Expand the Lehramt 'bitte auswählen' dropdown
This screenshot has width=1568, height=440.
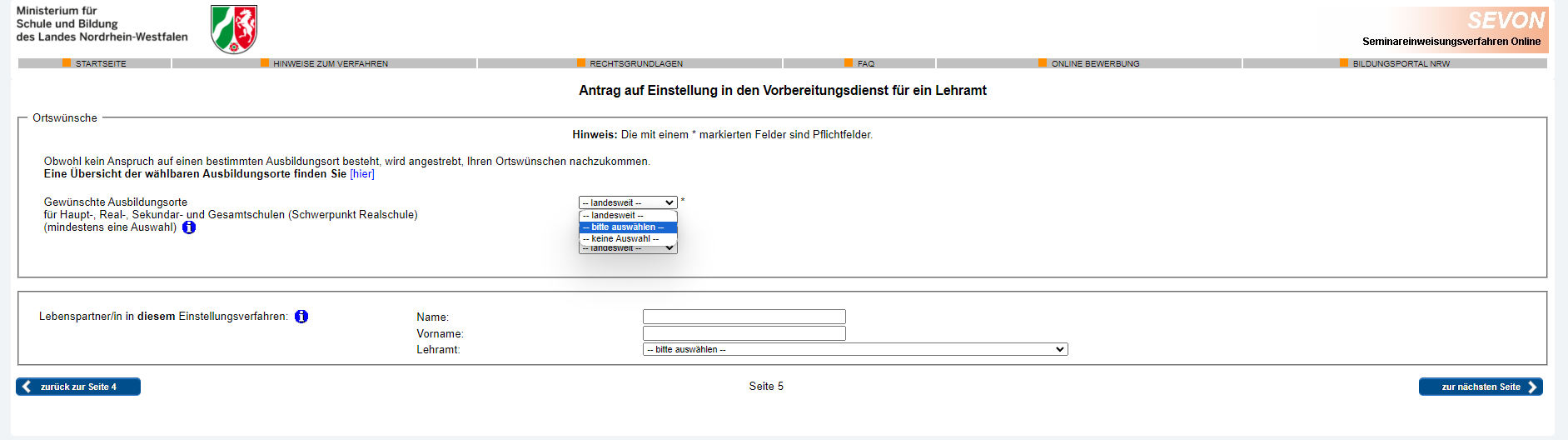[854, 350]
